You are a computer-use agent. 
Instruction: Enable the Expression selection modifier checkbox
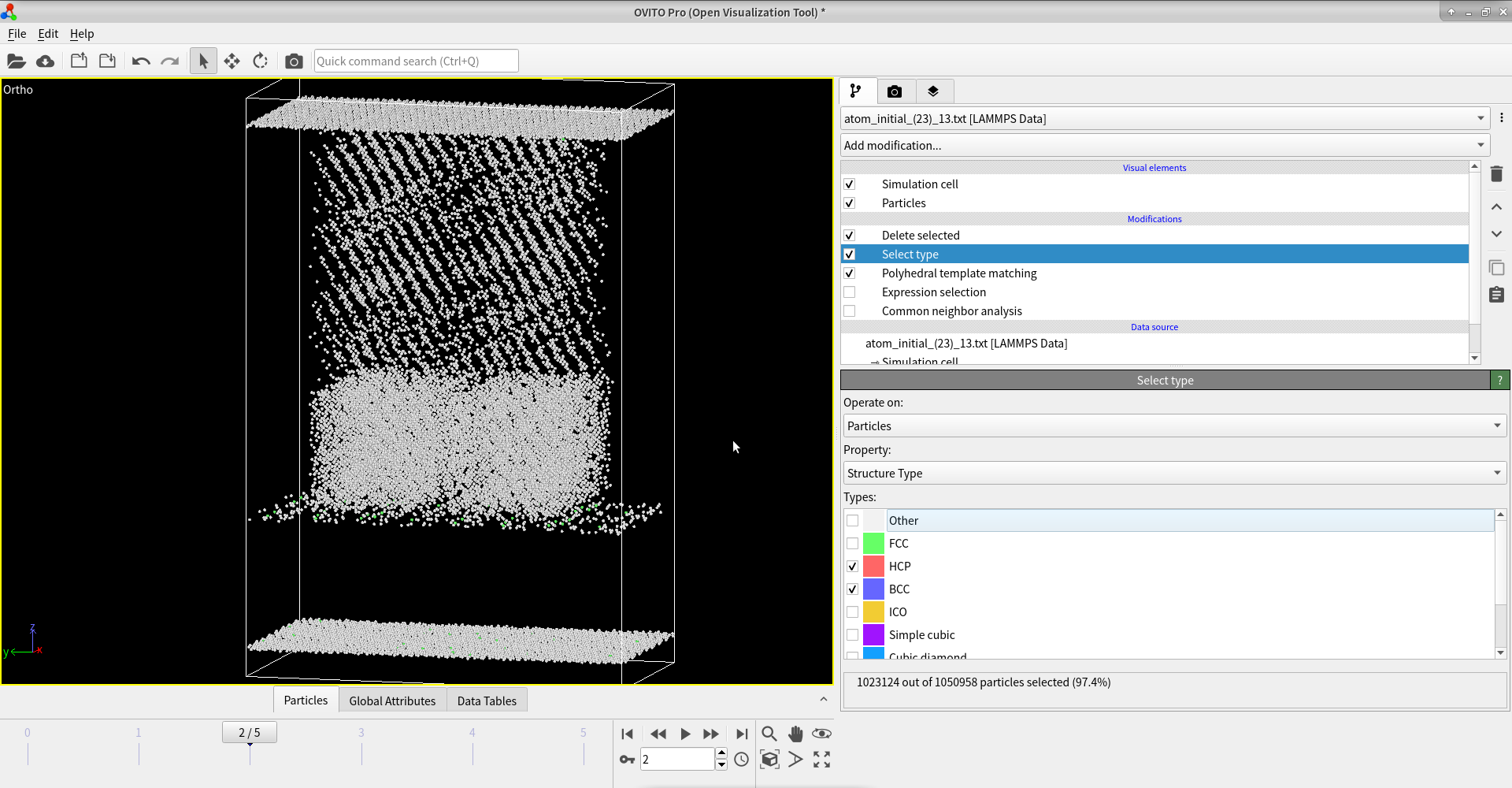coord(850,292)
